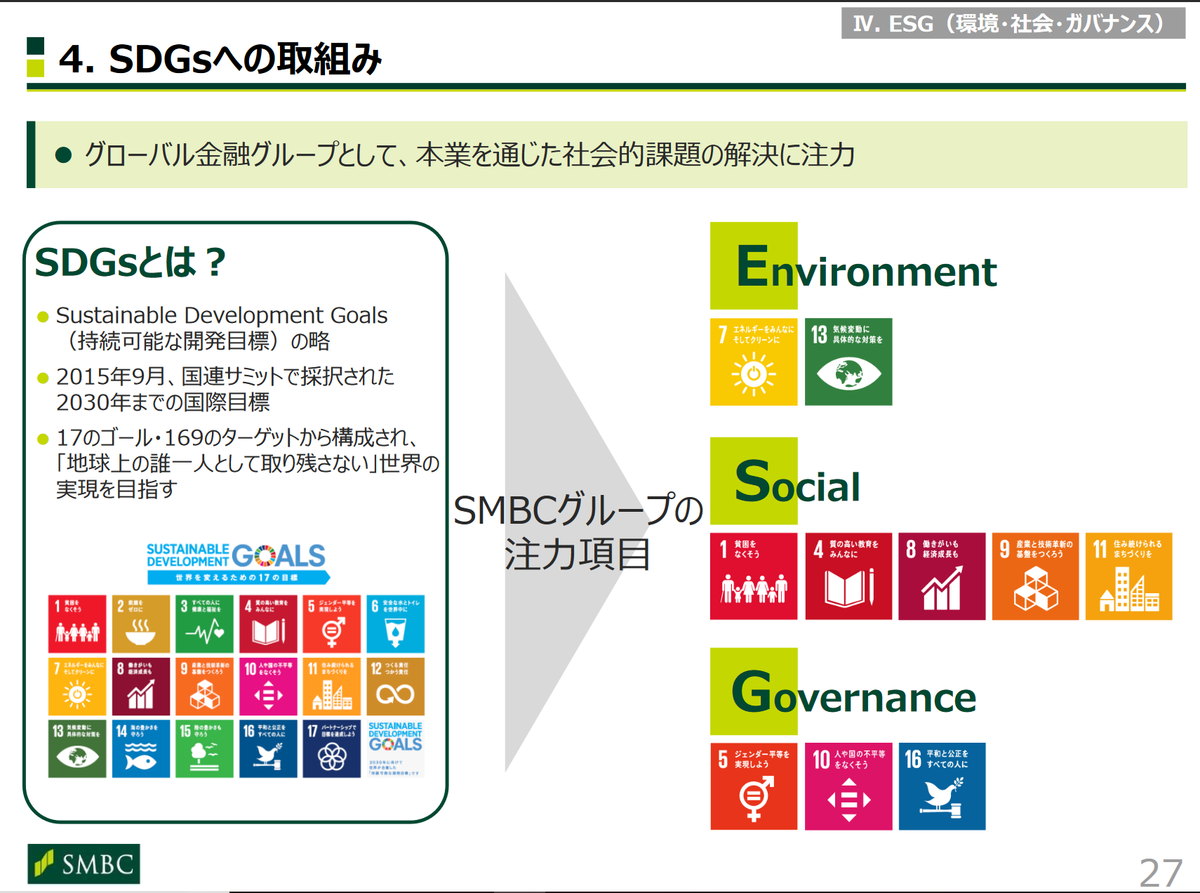Click the 'SDGsとは？' heading
The height and width of the screenshot is (893, 1200).
pos(131,263)
